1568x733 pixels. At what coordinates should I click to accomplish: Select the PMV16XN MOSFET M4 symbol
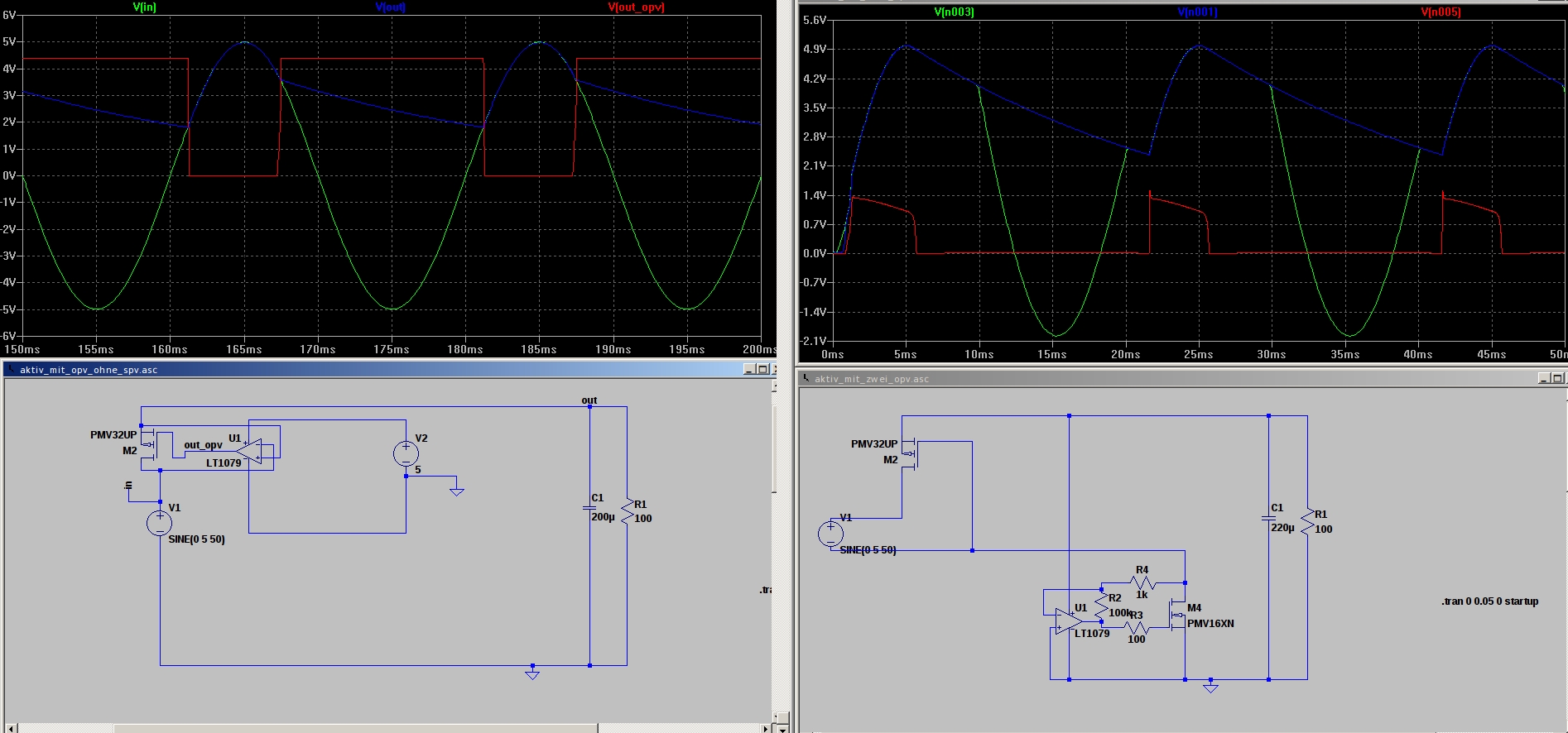pyautogui.click(x=1177, y=616)
